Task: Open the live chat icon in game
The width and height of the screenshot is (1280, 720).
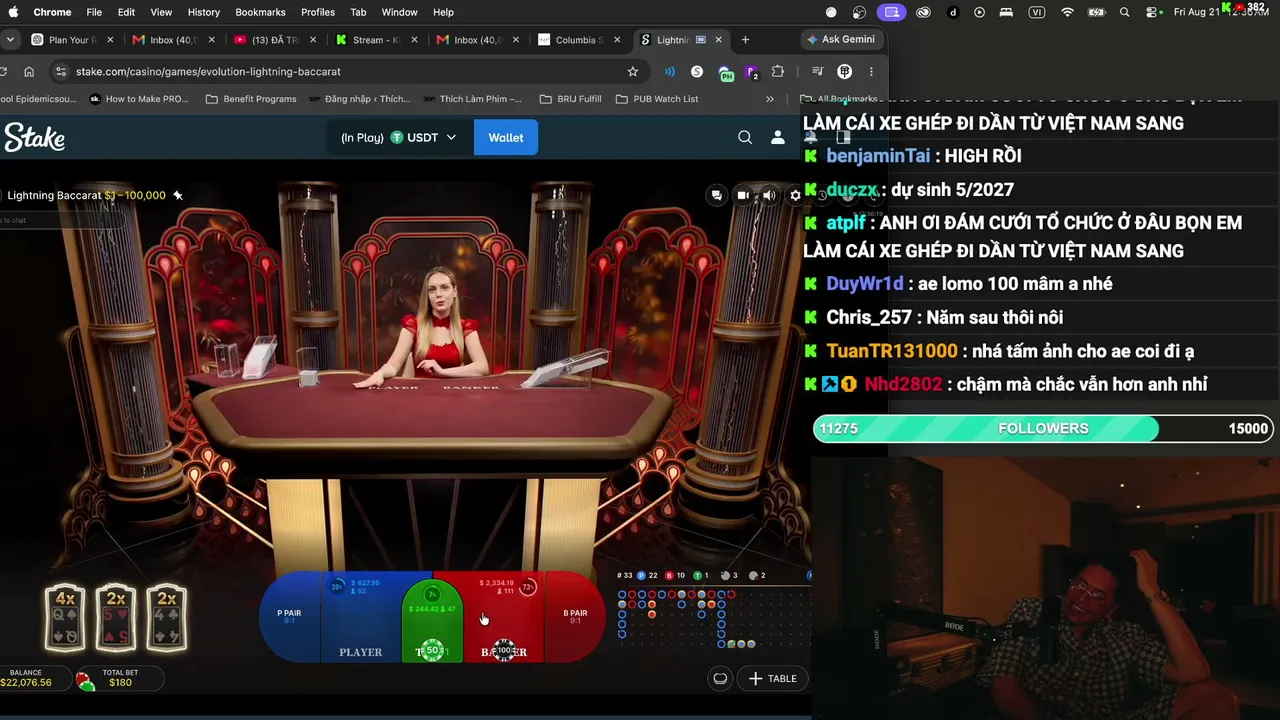Action: point(716,195)
